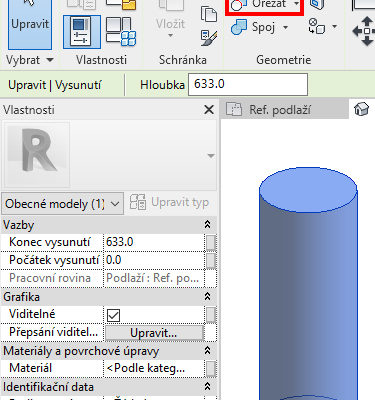The height and width of the screenshot is (400, 375).
Task: Expand the Vybrat dropdown arrow
Action: tap(50, 60)
